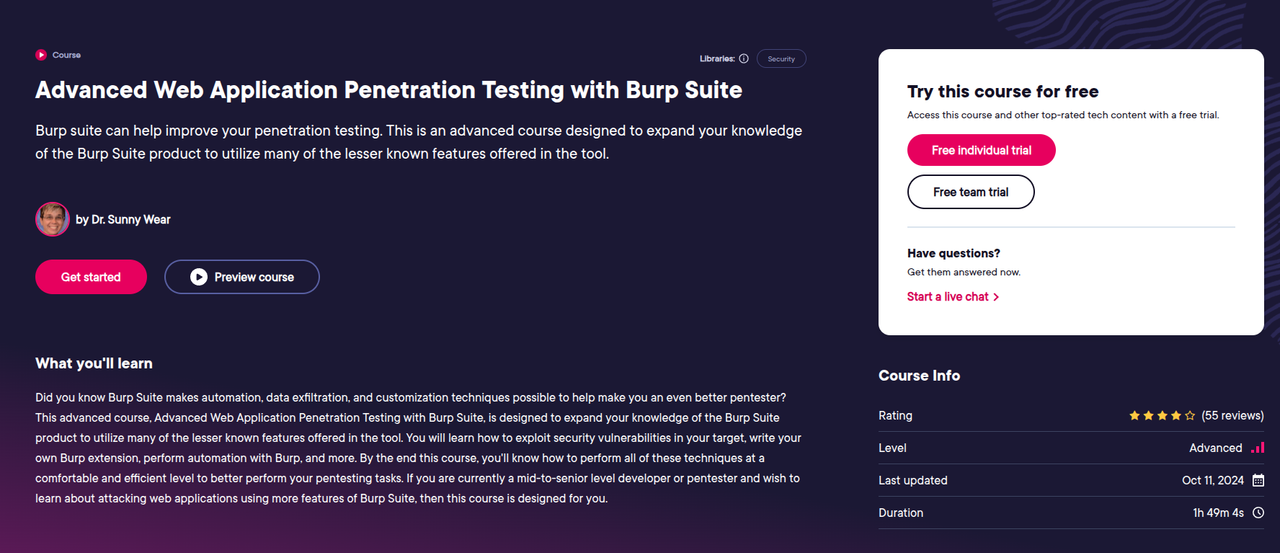Open the Libraries info icon
This screenshot has height=553, width=1280.
point(744,59)
